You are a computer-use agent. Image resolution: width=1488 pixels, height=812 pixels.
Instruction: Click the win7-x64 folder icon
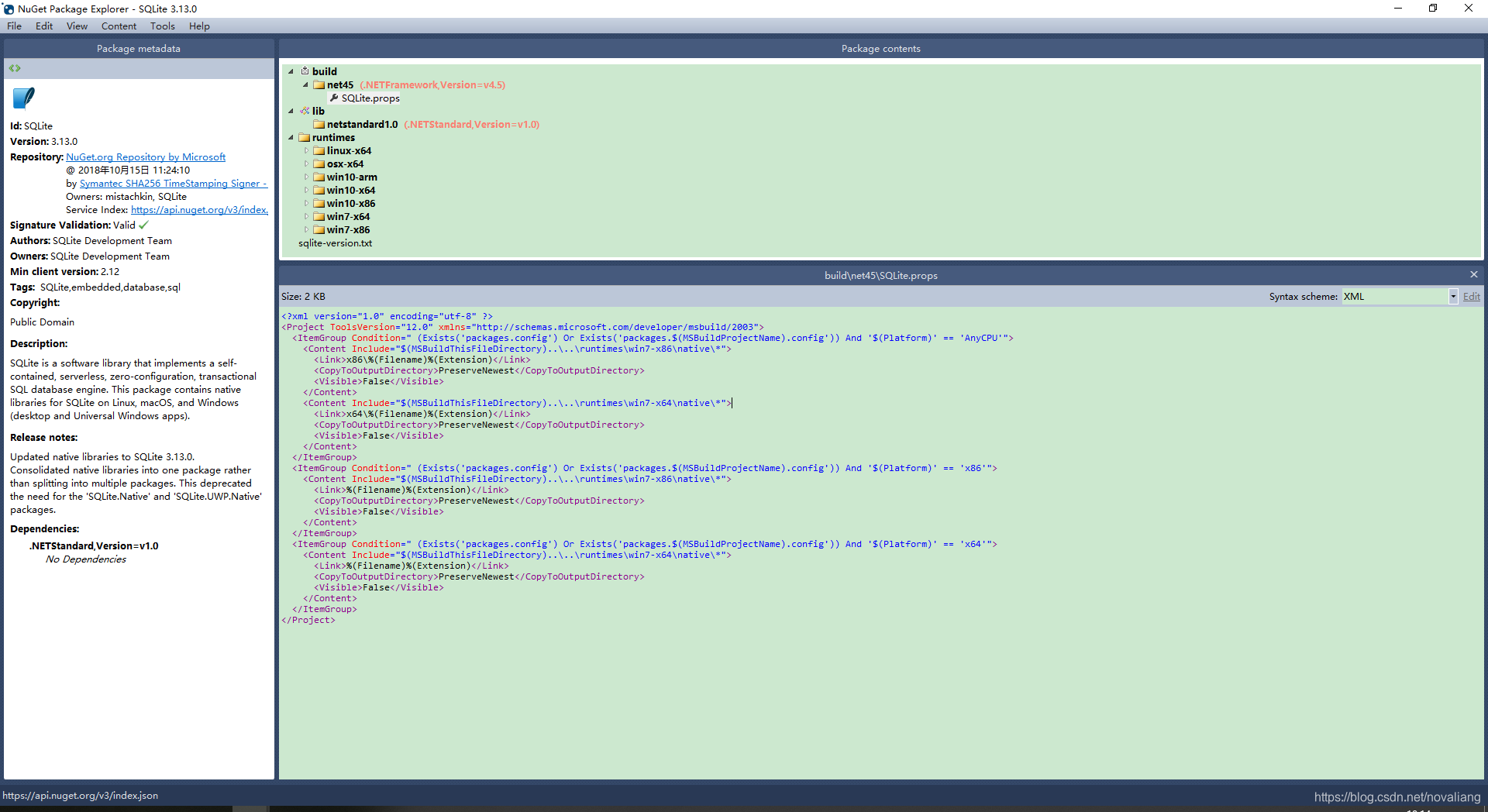point(319,216)
